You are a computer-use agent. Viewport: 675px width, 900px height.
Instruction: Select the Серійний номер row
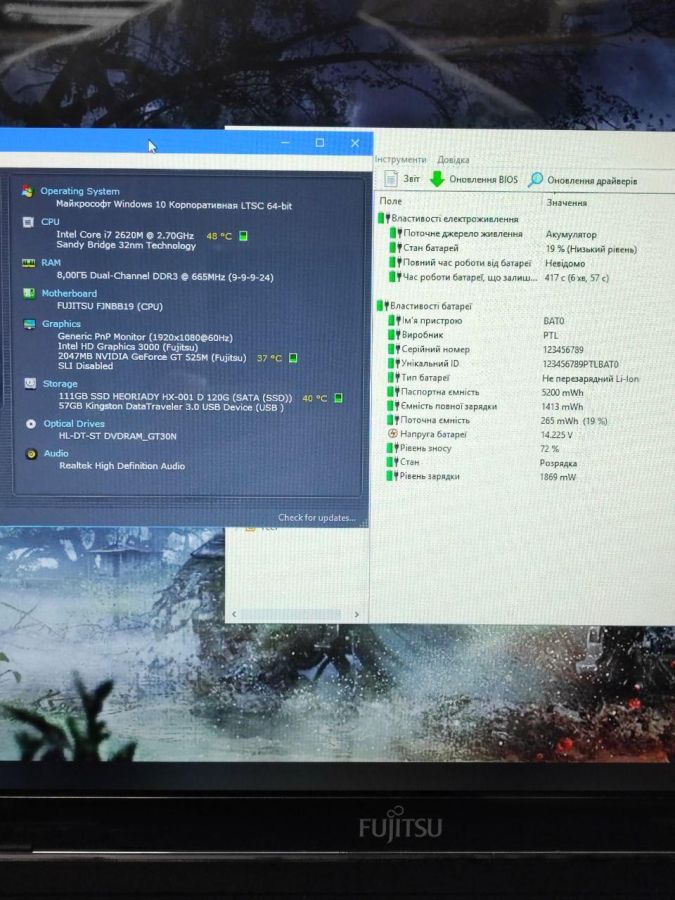point(487,349)
